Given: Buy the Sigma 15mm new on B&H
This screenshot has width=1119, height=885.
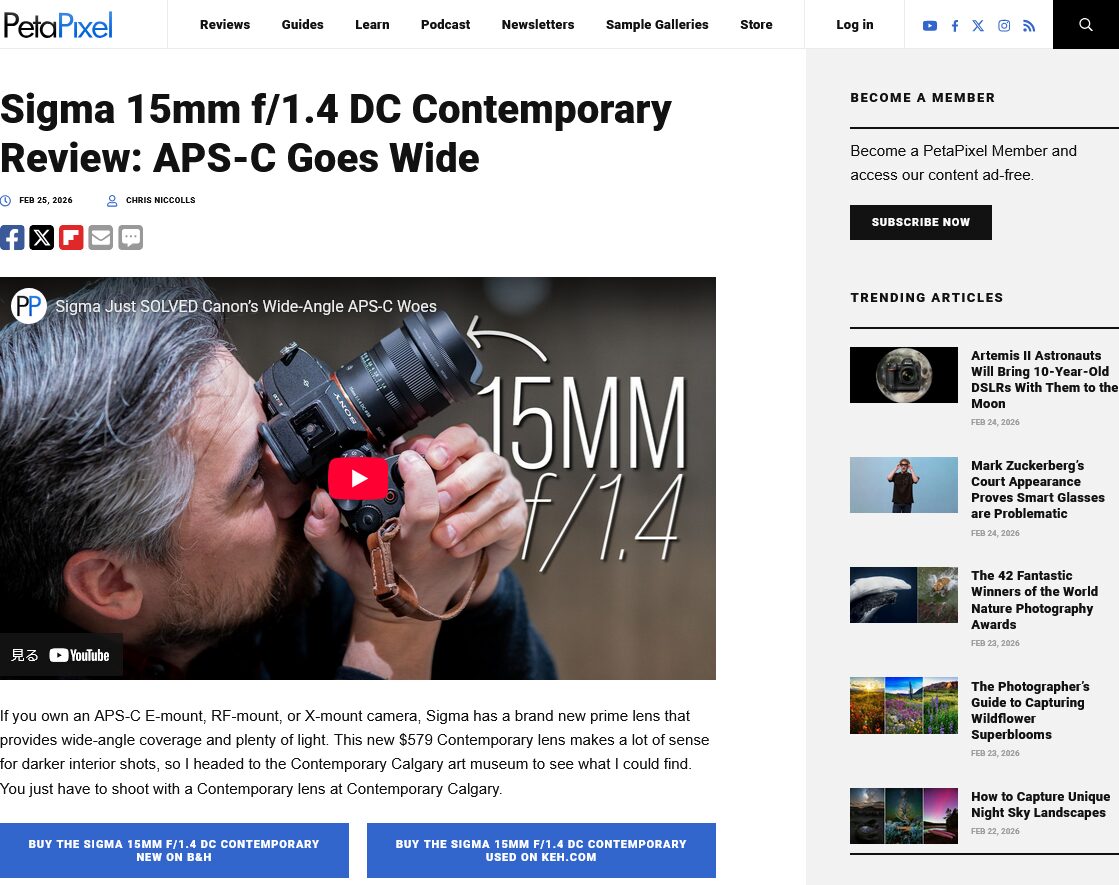Looking at the screenshot, I should point(174,850).
